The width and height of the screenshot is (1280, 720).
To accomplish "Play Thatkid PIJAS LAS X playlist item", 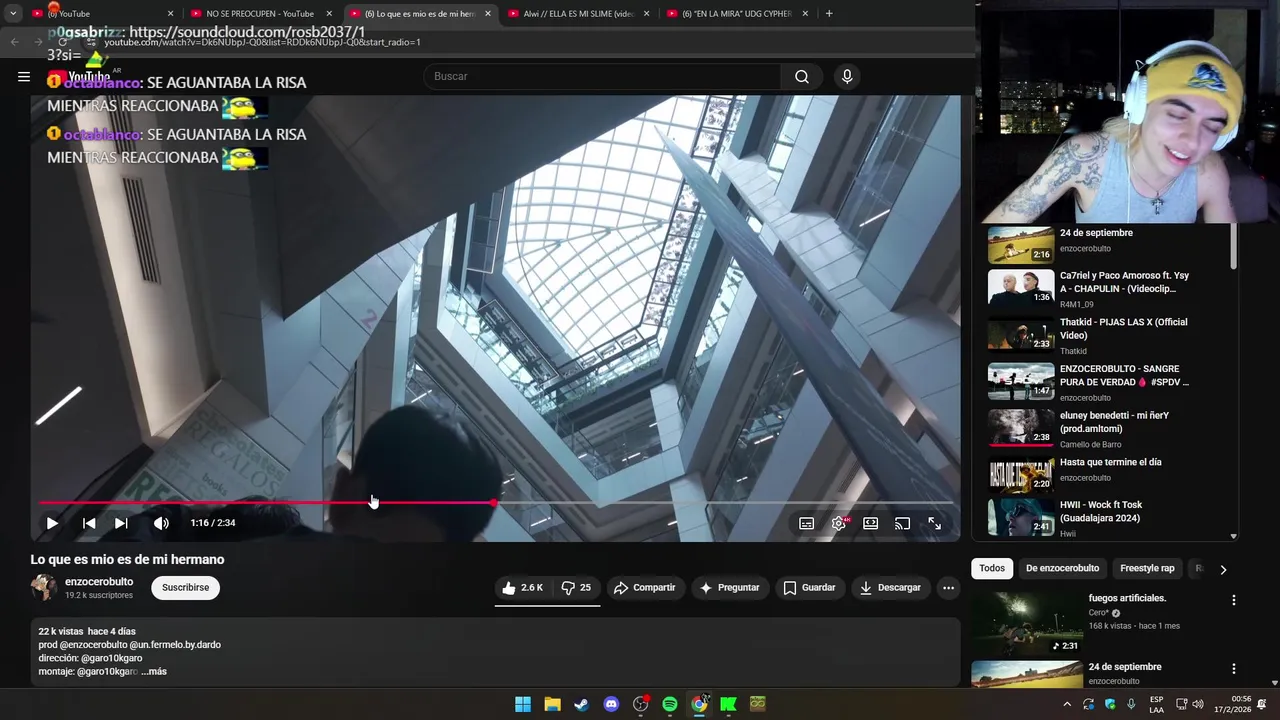I will point(1105,335).
